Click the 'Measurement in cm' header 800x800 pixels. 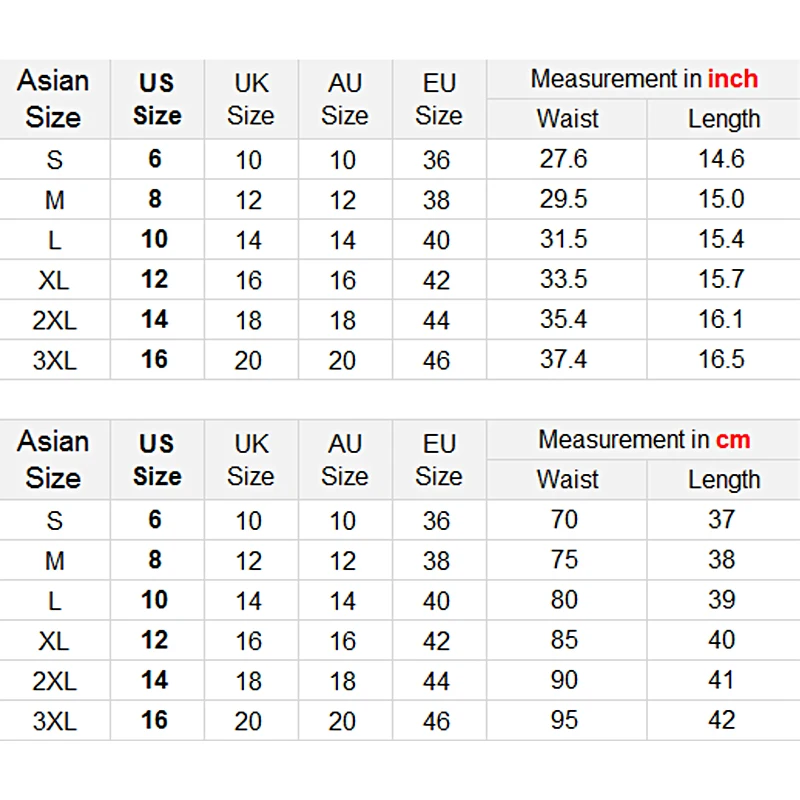[644, 440]
